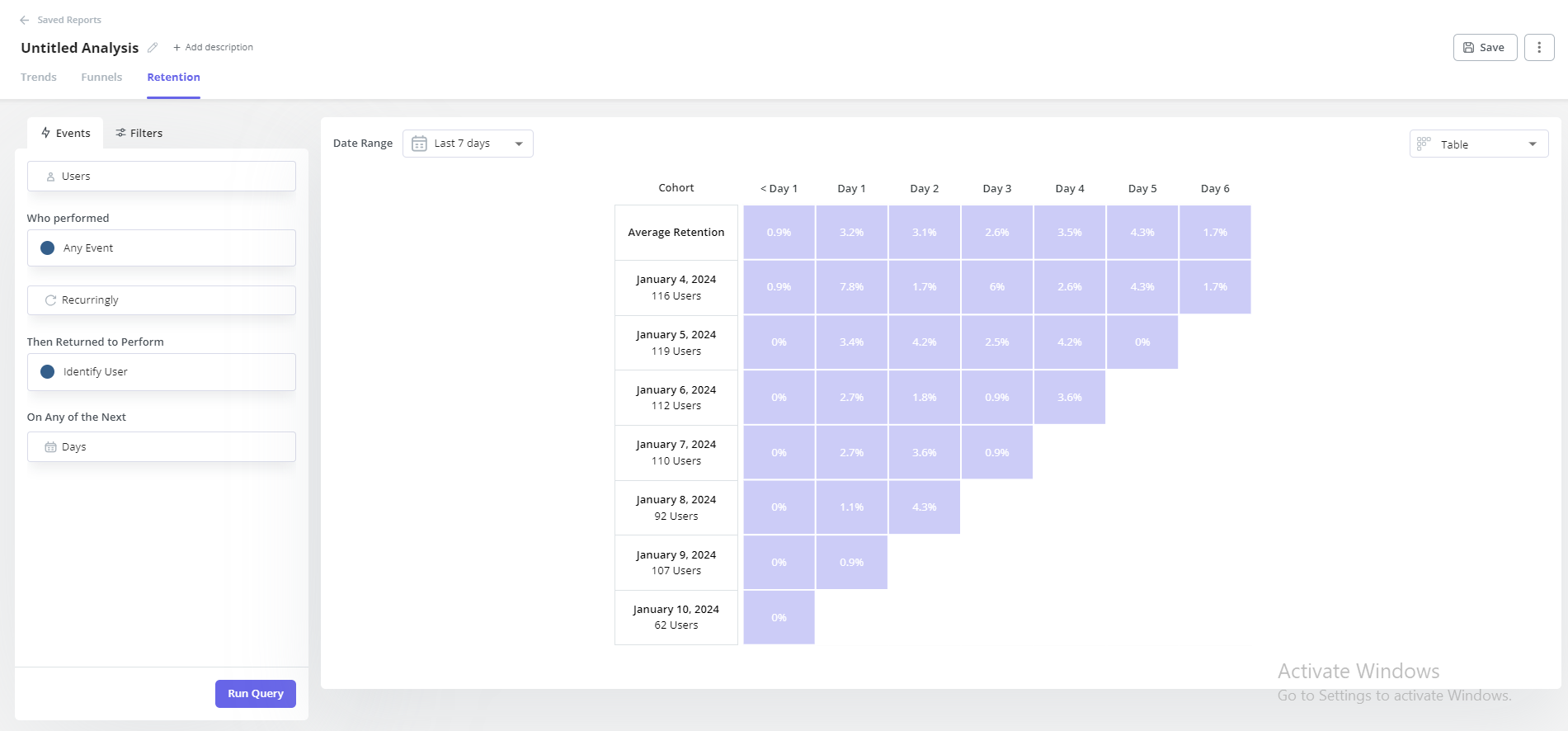Click the sliders icon on Filters tab
This screenshot has width=1568, height=731.
[x=120, y=133]
